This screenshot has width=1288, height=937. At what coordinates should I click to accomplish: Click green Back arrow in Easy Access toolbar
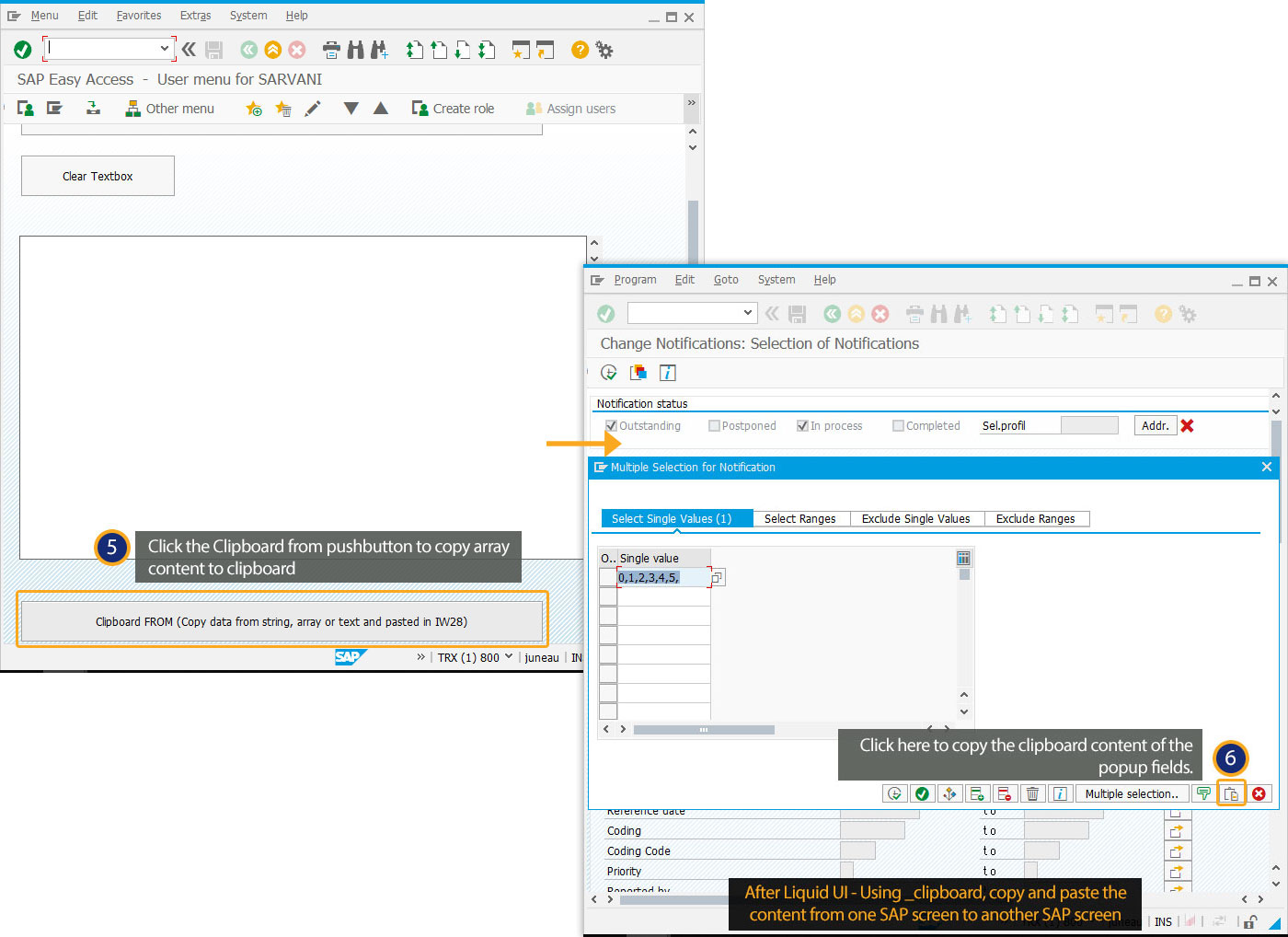(248, 50)
